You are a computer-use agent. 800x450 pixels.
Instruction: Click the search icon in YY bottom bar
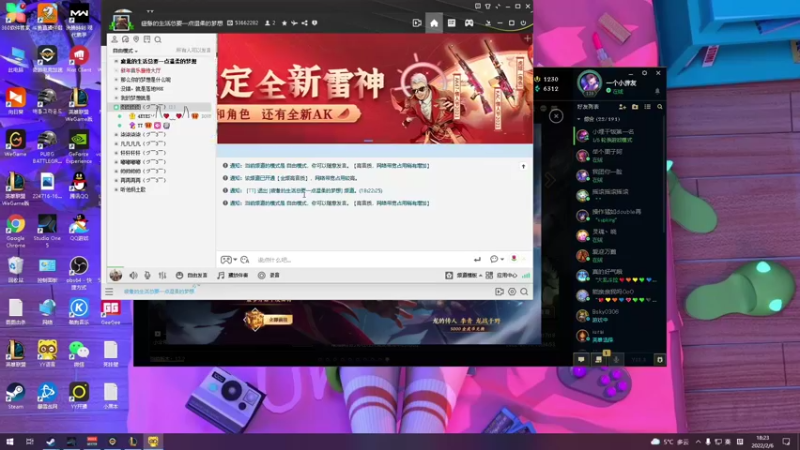pos(524,292)
